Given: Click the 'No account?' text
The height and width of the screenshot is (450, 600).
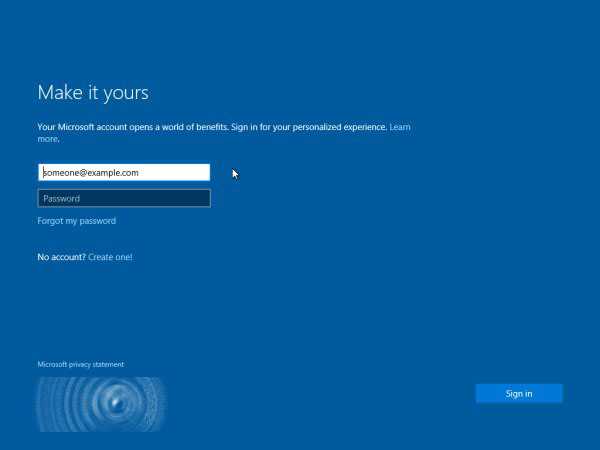Looking at the screenshot, I should 61,257.
